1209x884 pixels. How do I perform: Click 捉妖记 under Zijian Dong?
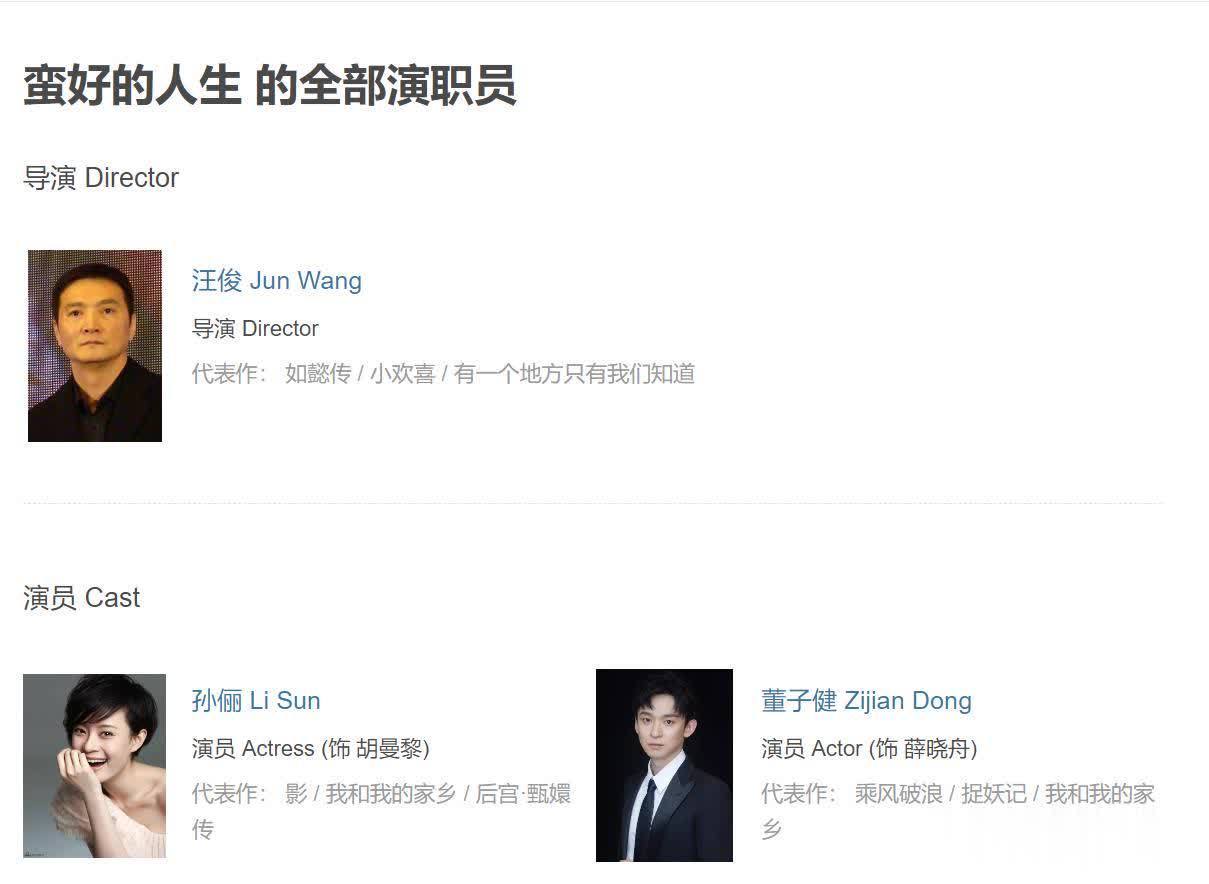coord(994,794)
